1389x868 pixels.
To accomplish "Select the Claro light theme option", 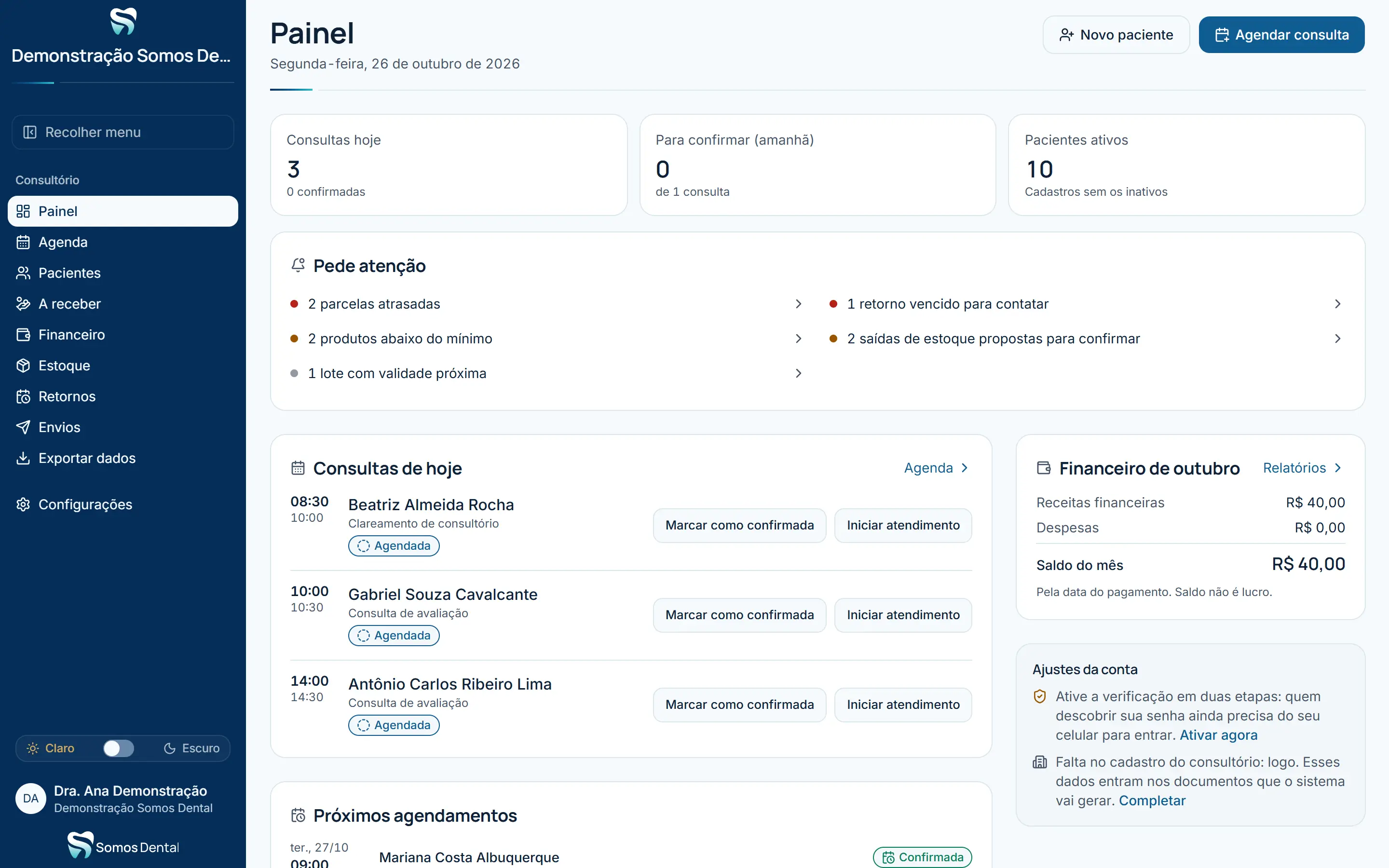I will click(51, 748).
